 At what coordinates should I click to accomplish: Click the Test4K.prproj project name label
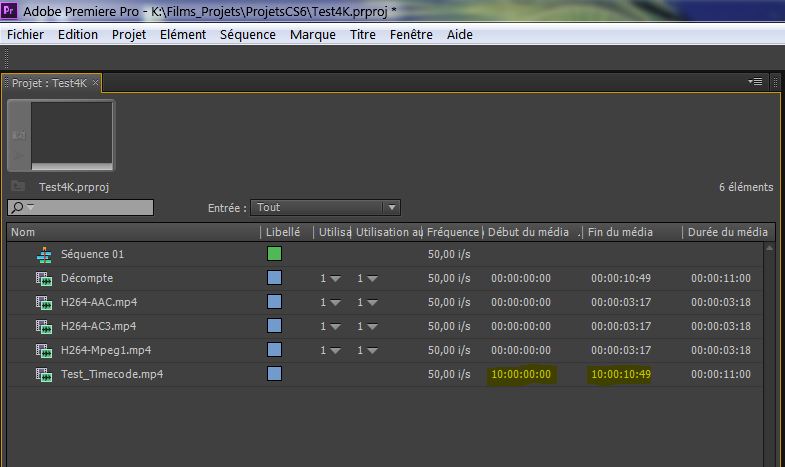click(74, 187)
